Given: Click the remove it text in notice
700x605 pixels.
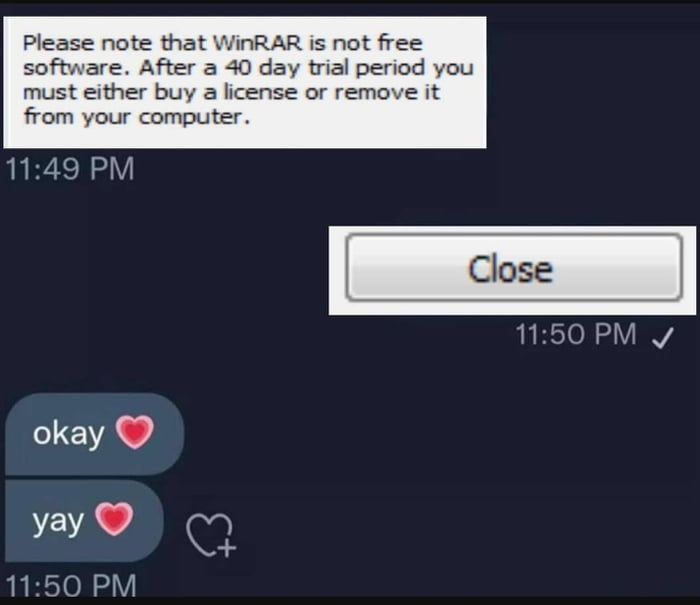Looking at the screenshot, I should (387, 92).
